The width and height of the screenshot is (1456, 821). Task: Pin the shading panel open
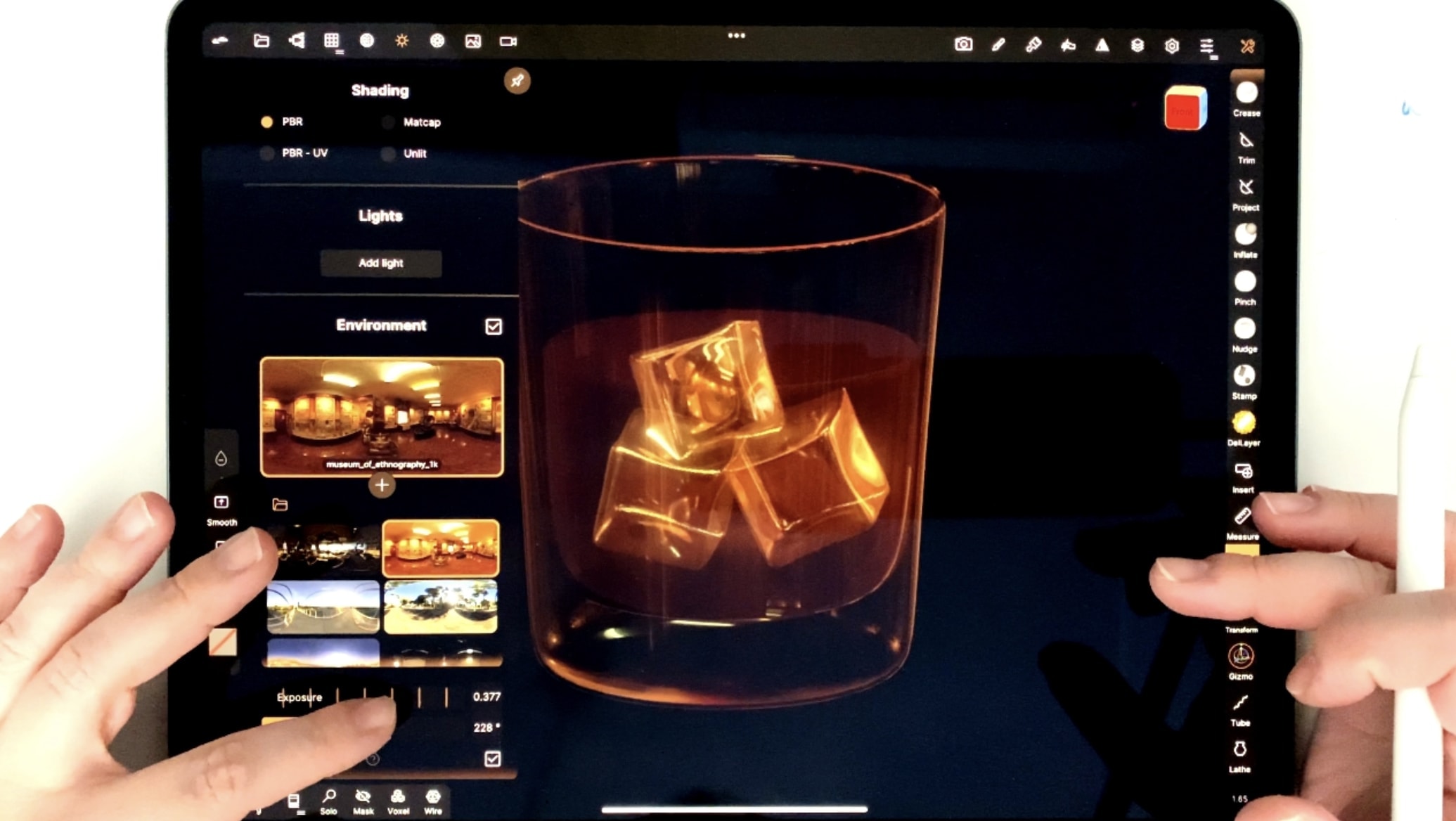pos(517,81)
